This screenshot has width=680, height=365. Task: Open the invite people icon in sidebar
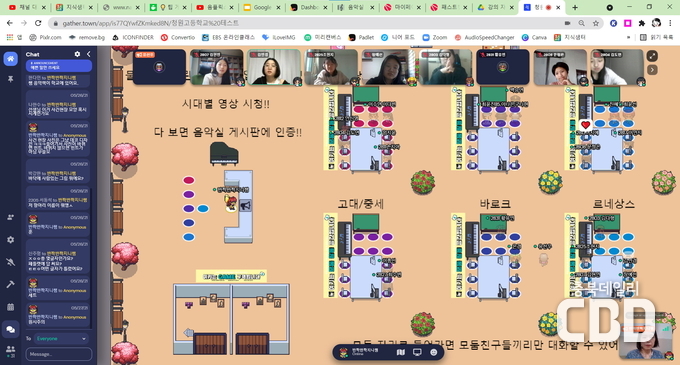tap(10, 217)
